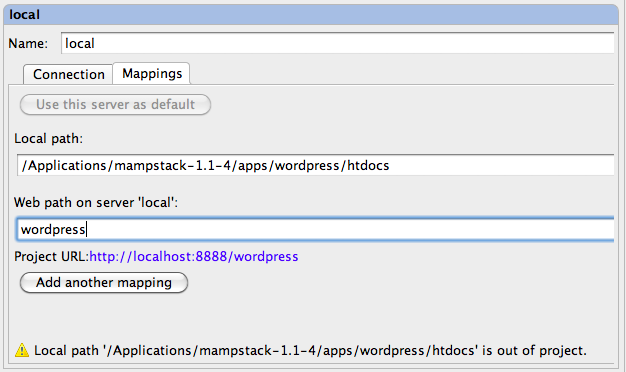Select the Mappings tab

point(152,73)
